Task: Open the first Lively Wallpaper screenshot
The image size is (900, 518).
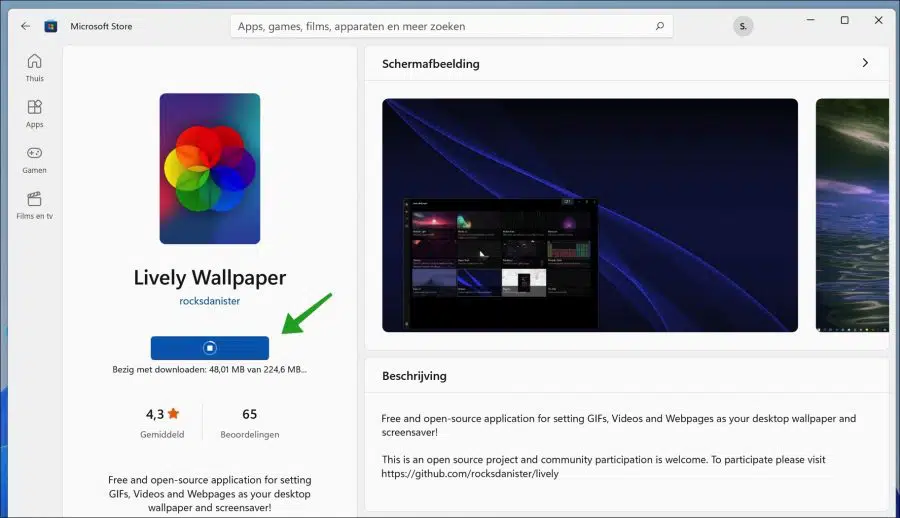Action: click(589, 215)
